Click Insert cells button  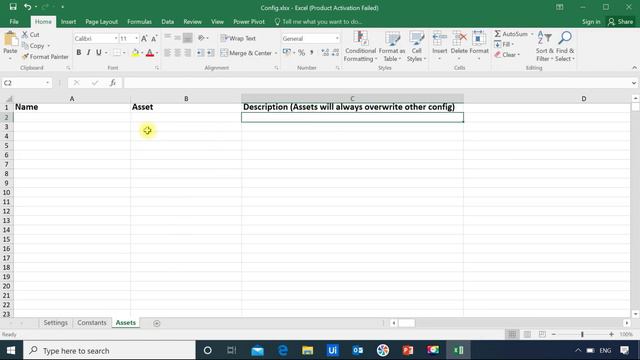click(x=440, y=46)
